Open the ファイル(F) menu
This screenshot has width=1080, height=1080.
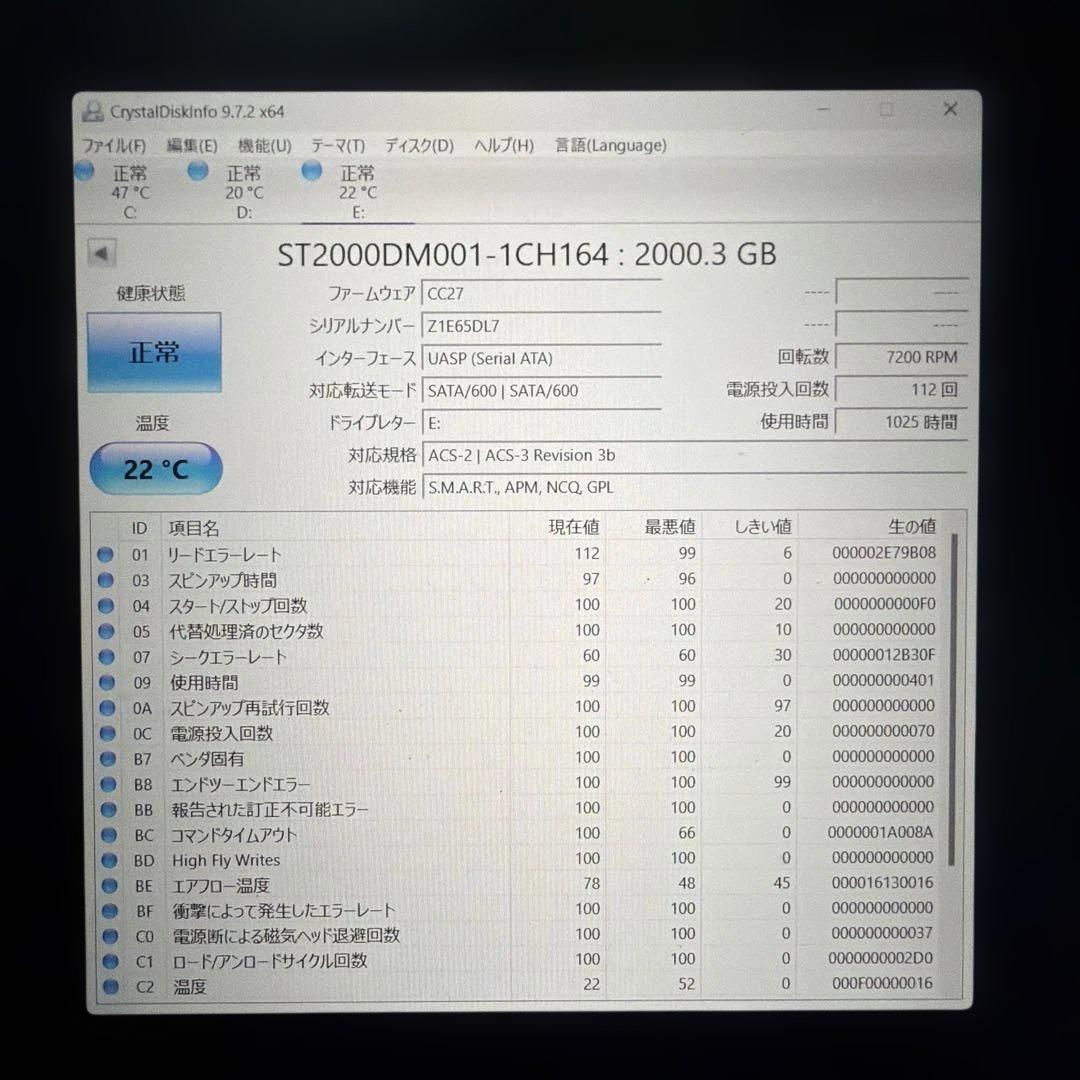[114, 146]
